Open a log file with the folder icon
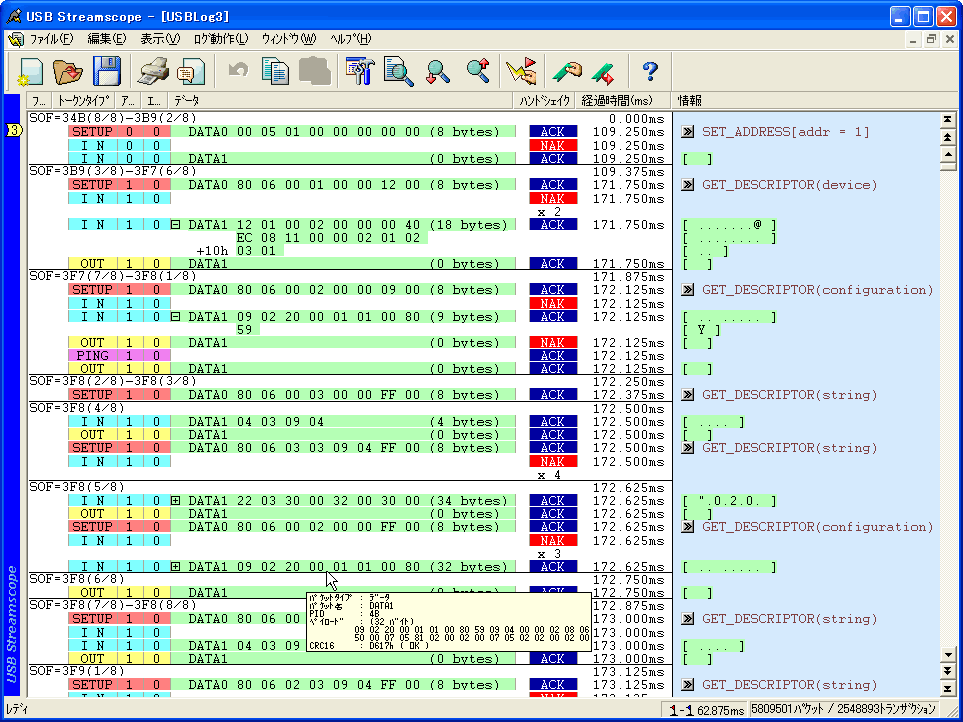963x722 pixels. (68, 71)
